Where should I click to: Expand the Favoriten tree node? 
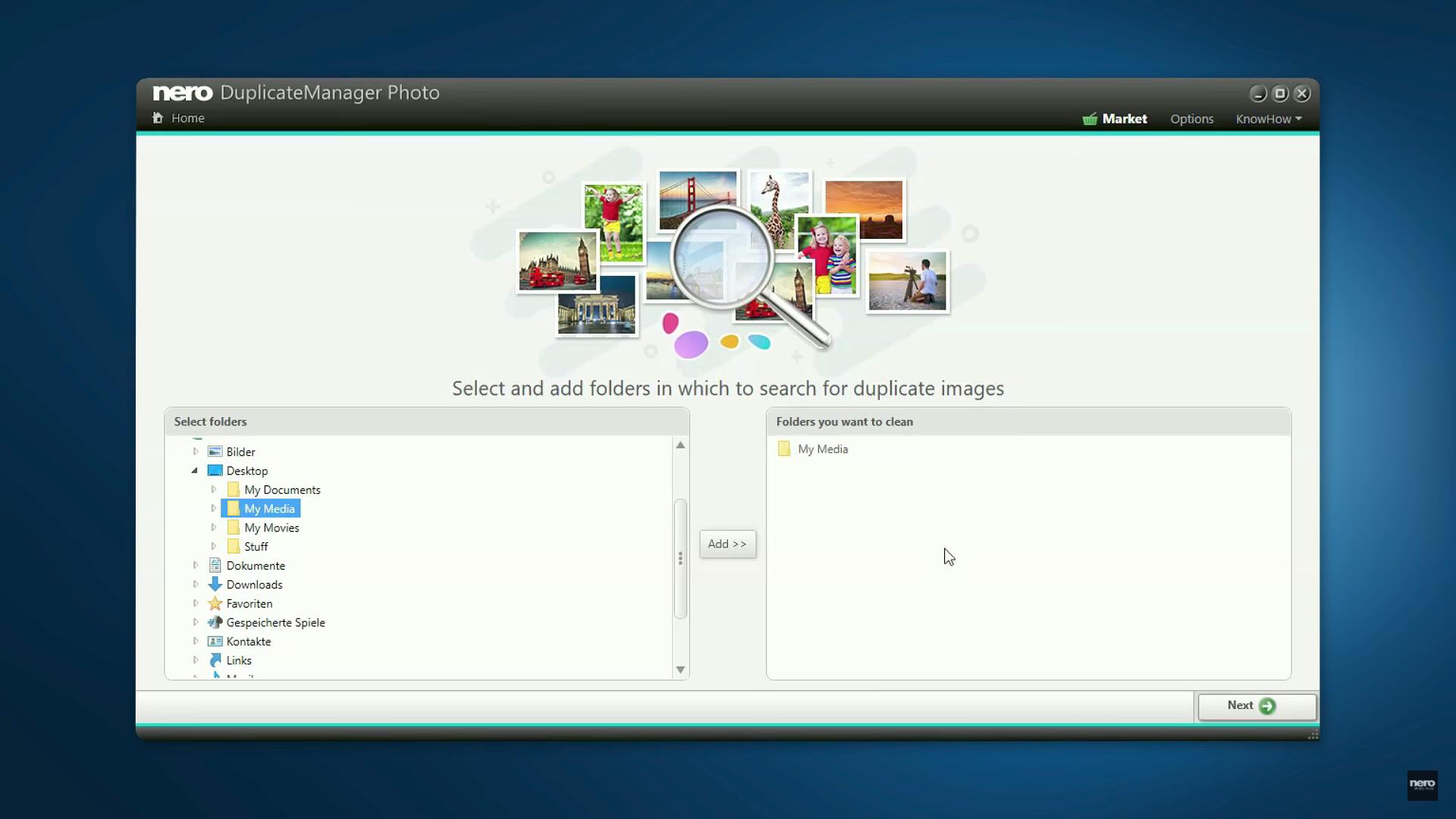tap(196, 603)
